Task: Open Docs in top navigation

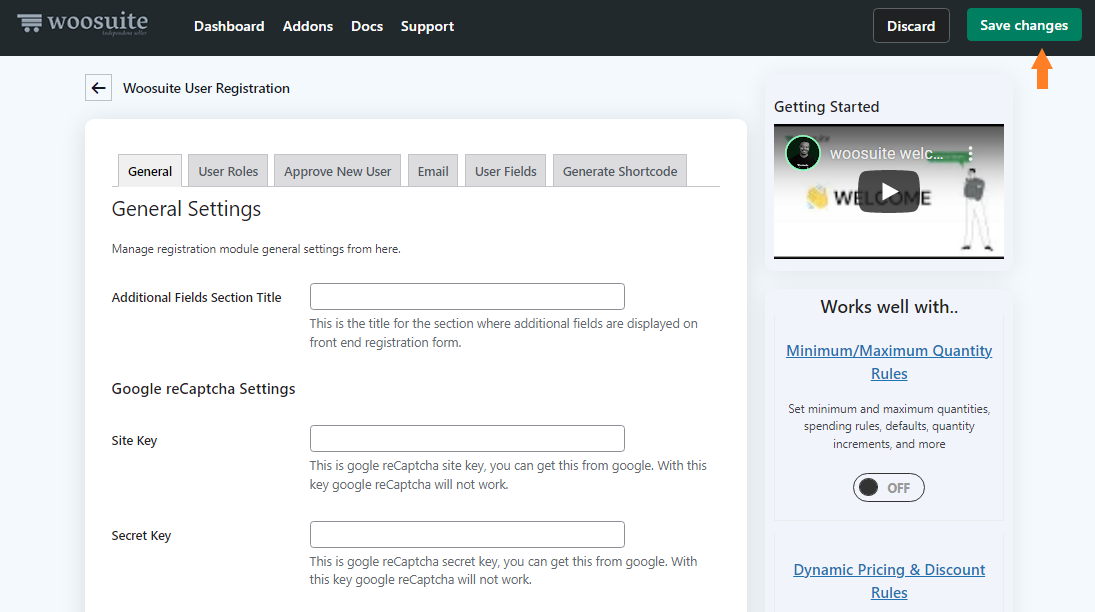Action: [x=367, y=27]
